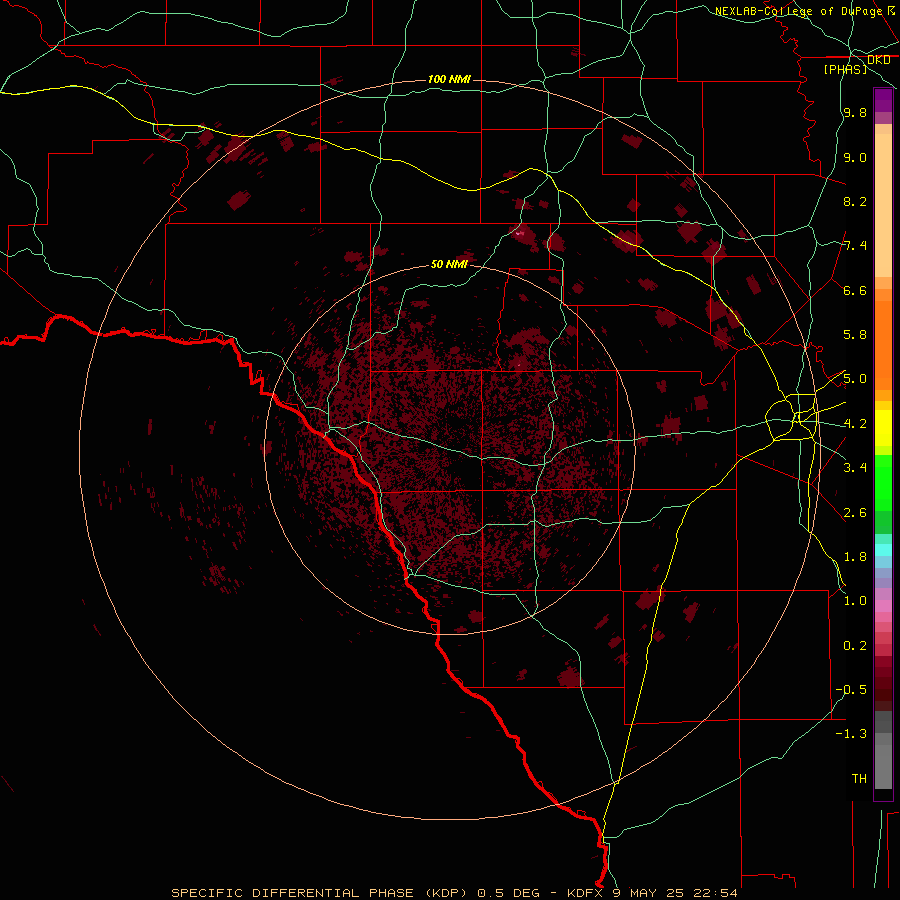Click the 3.4 color scale value

click(x=855, y=468)
